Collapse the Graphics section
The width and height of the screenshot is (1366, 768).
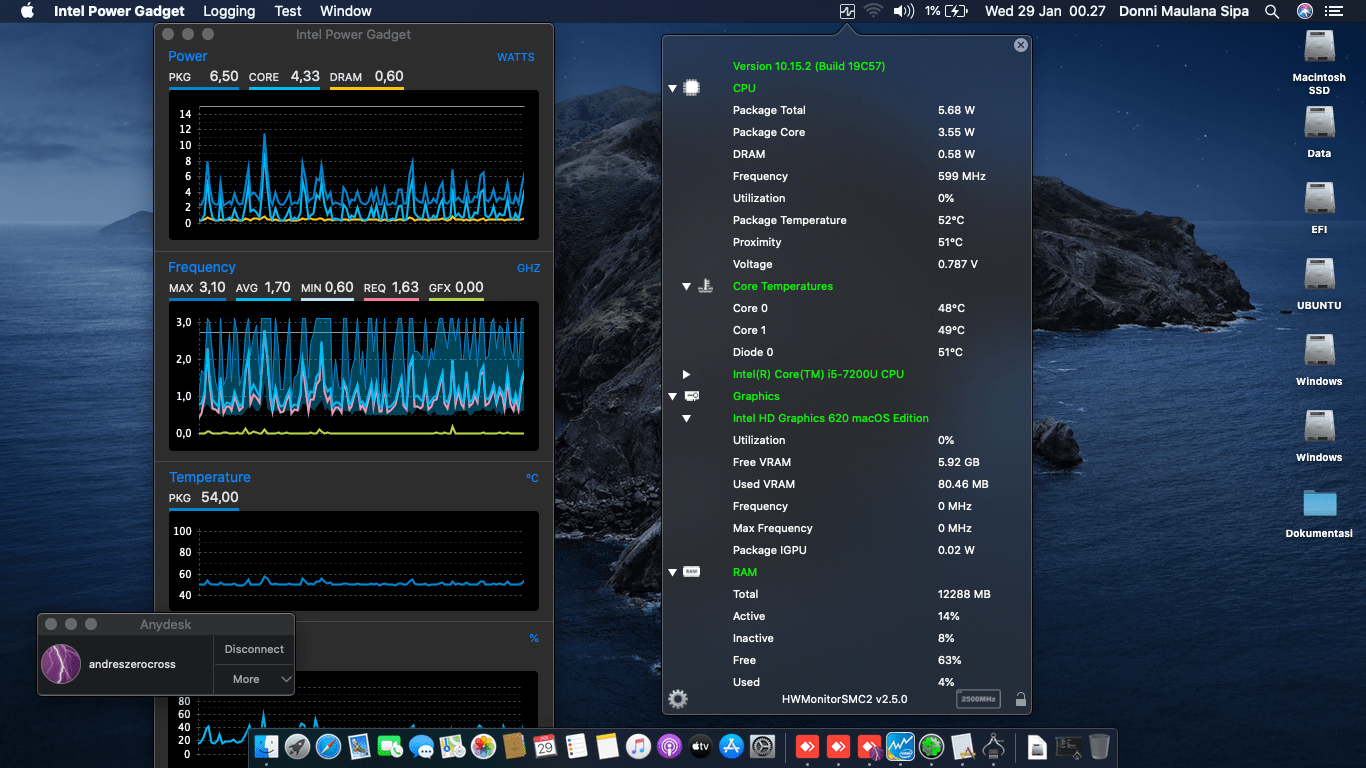click(673, 396)
